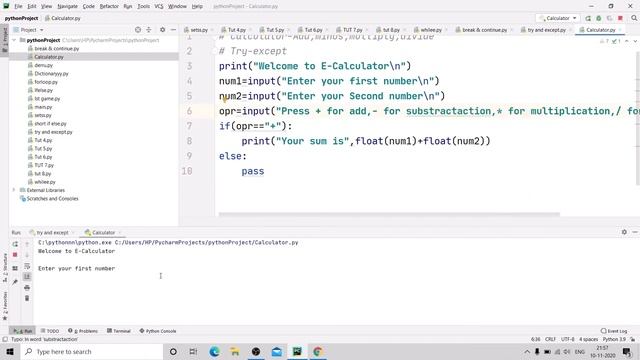Open the Refactor menu
Image resolution: width=640 pixels, height=360 pixels.
coord(109,6)
